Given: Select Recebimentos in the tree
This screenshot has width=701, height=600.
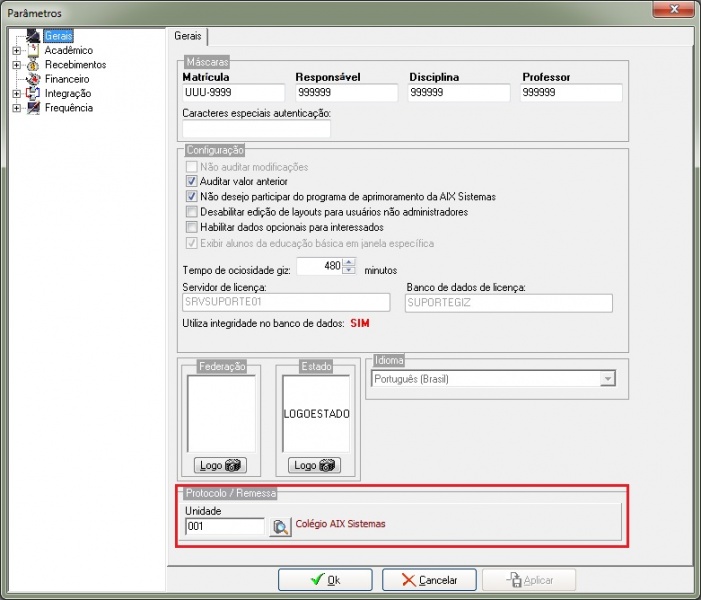Looking at the screenshot, I should click(75, 65).
